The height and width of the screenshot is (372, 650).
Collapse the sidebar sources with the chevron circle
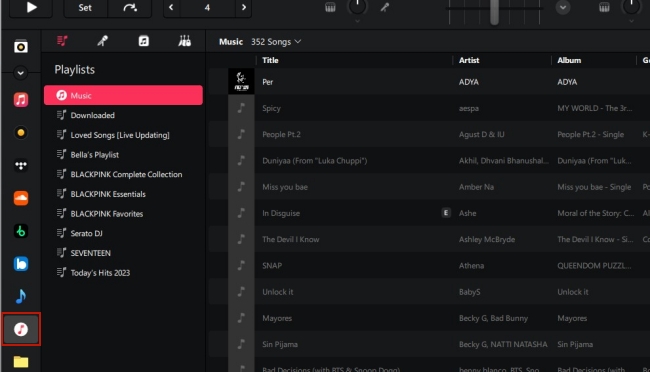coord(20,73)
